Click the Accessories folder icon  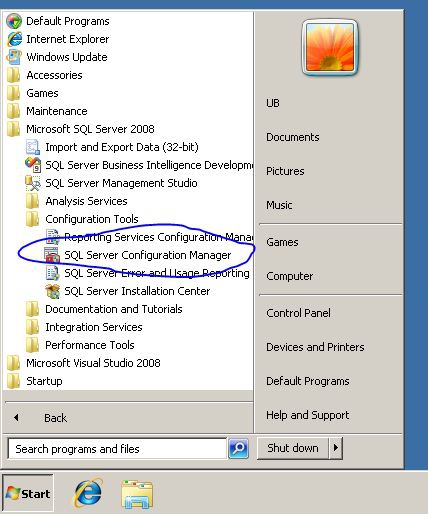click(x=14, y=75)
